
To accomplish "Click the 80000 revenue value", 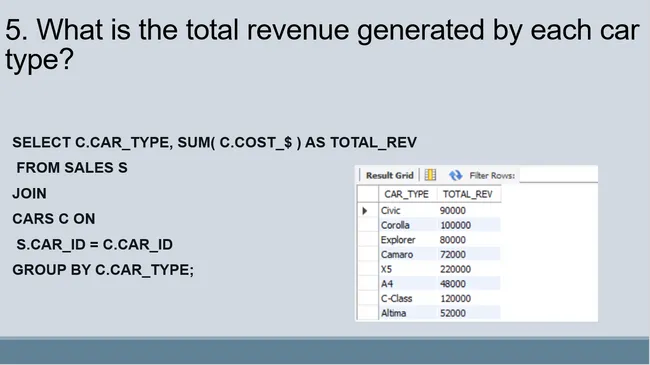I will [x=453, y=240].
